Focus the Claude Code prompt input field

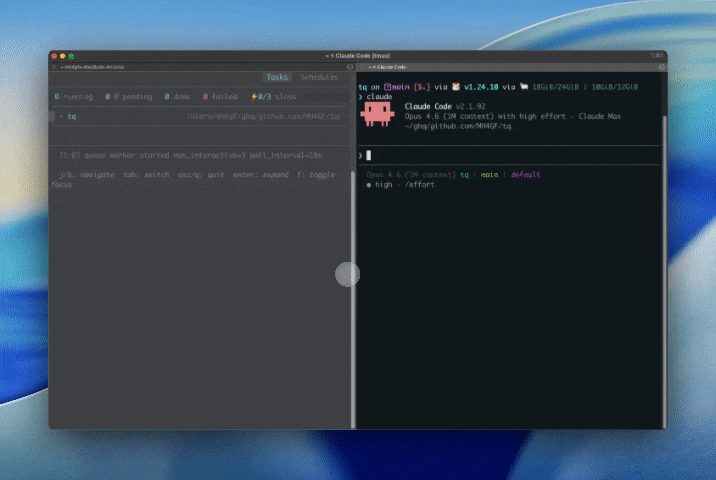tap(509, 155)
